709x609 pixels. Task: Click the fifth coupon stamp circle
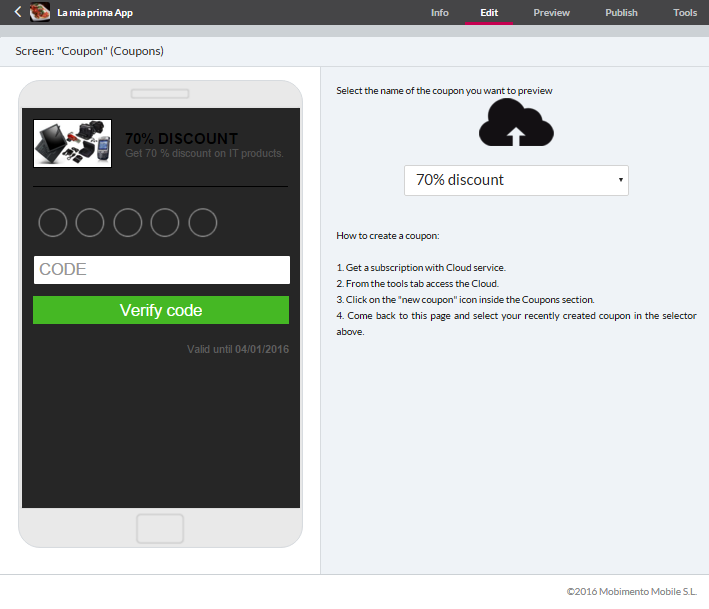point(203,222)
